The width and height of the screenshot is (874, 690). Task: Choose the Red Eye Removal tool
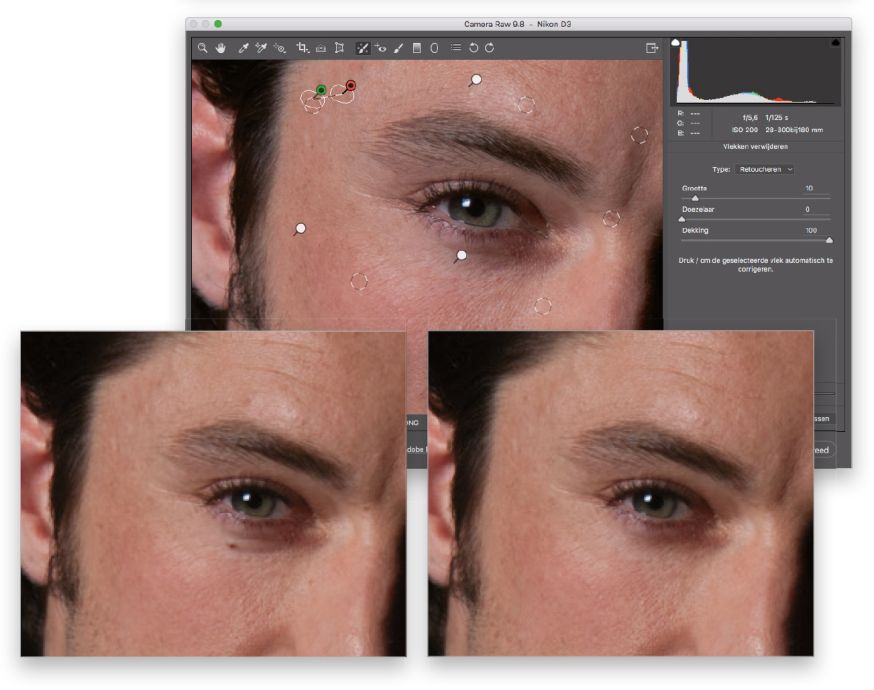[x=381, y=47]
